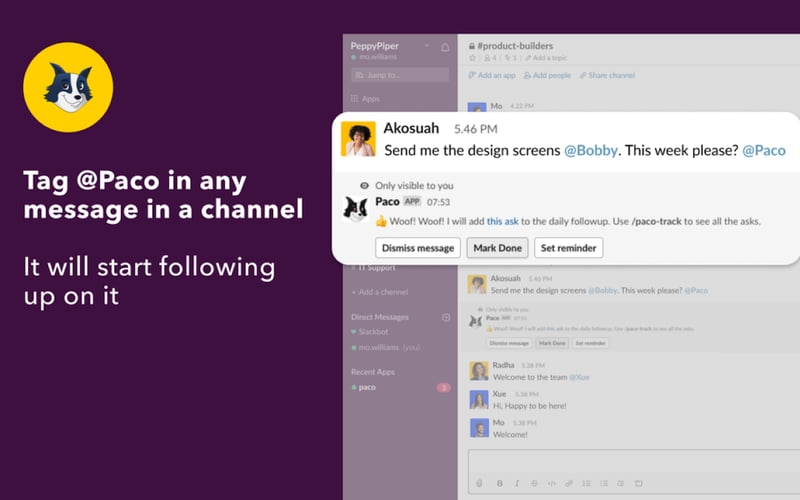Screen dimensions: 800x500
Task: Click Add an app link
Action: pyautogui.click(x=492, y=76)
